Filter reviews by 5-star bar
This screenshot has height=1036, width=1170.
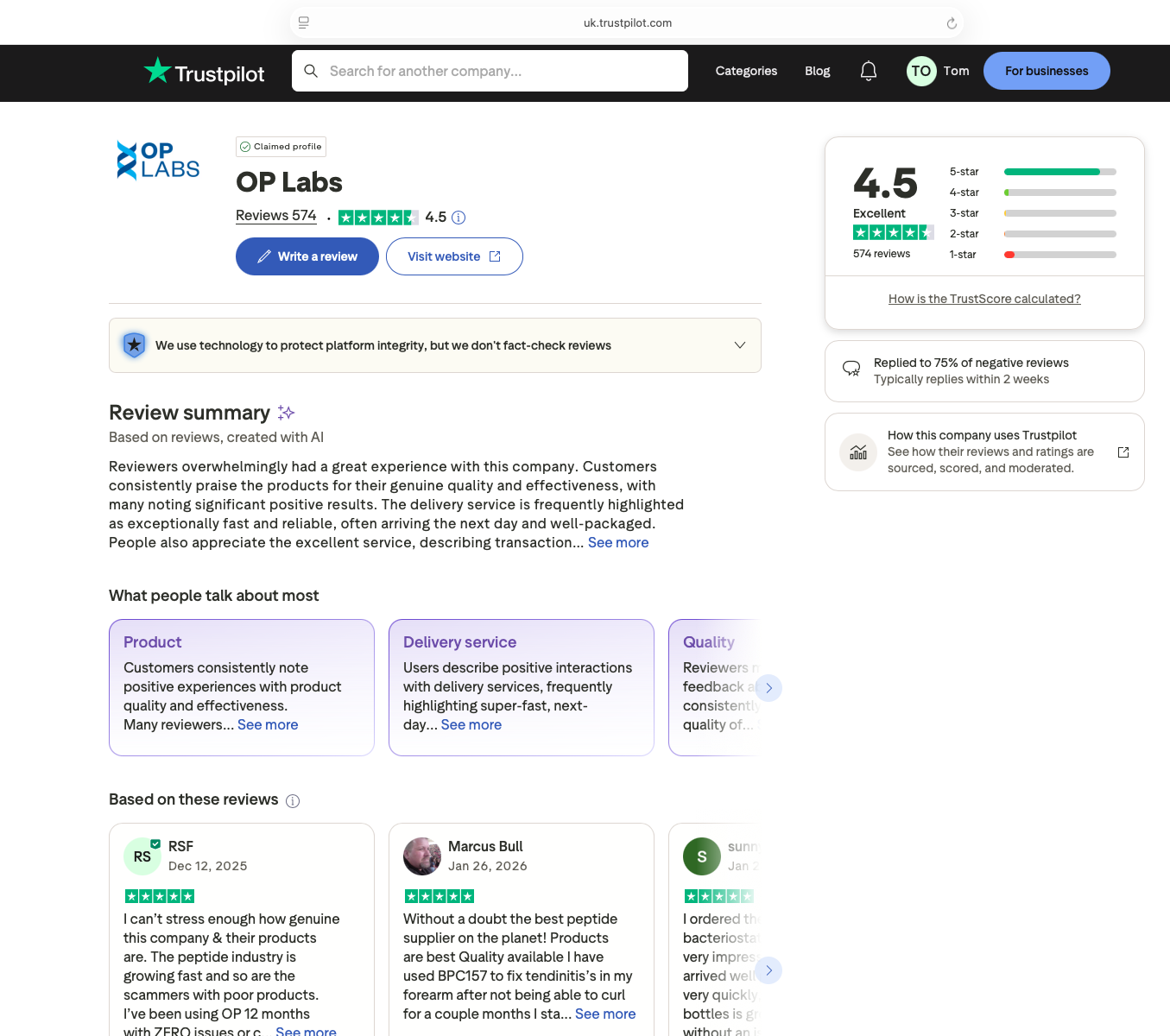tap(1059, 172)
